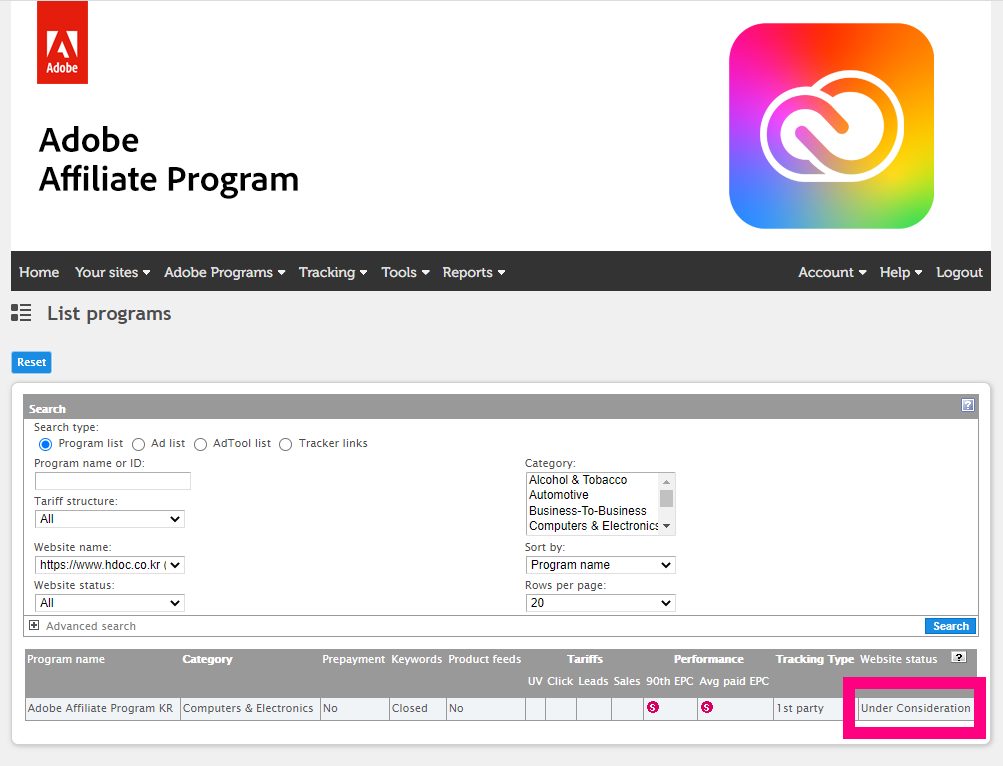
Task: Click the Creative Cloud rainbow logo
Action: pyautogui.click(x=831, y=126)
